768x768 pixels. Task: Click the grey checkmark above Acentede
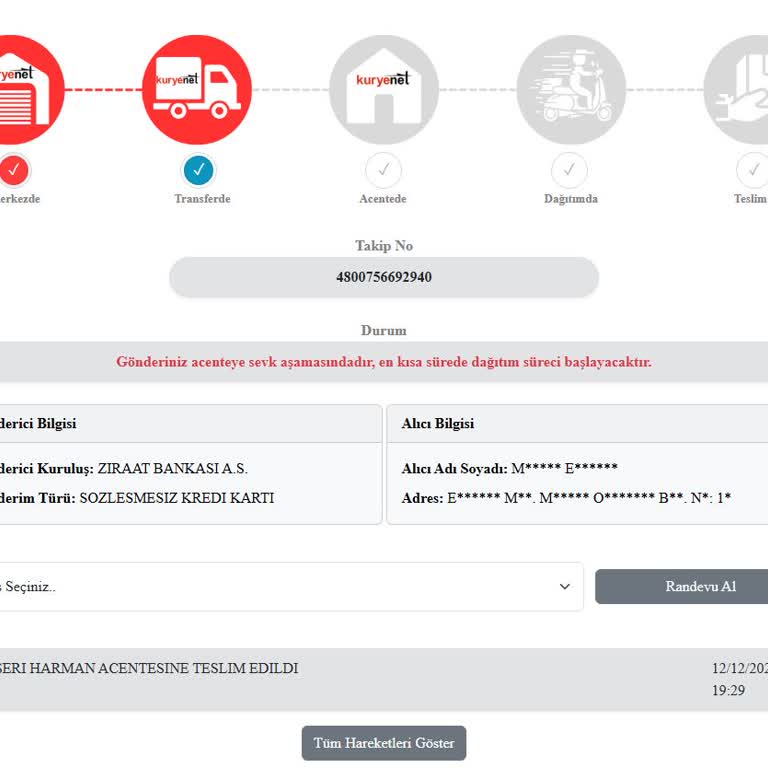click(384, 170)
